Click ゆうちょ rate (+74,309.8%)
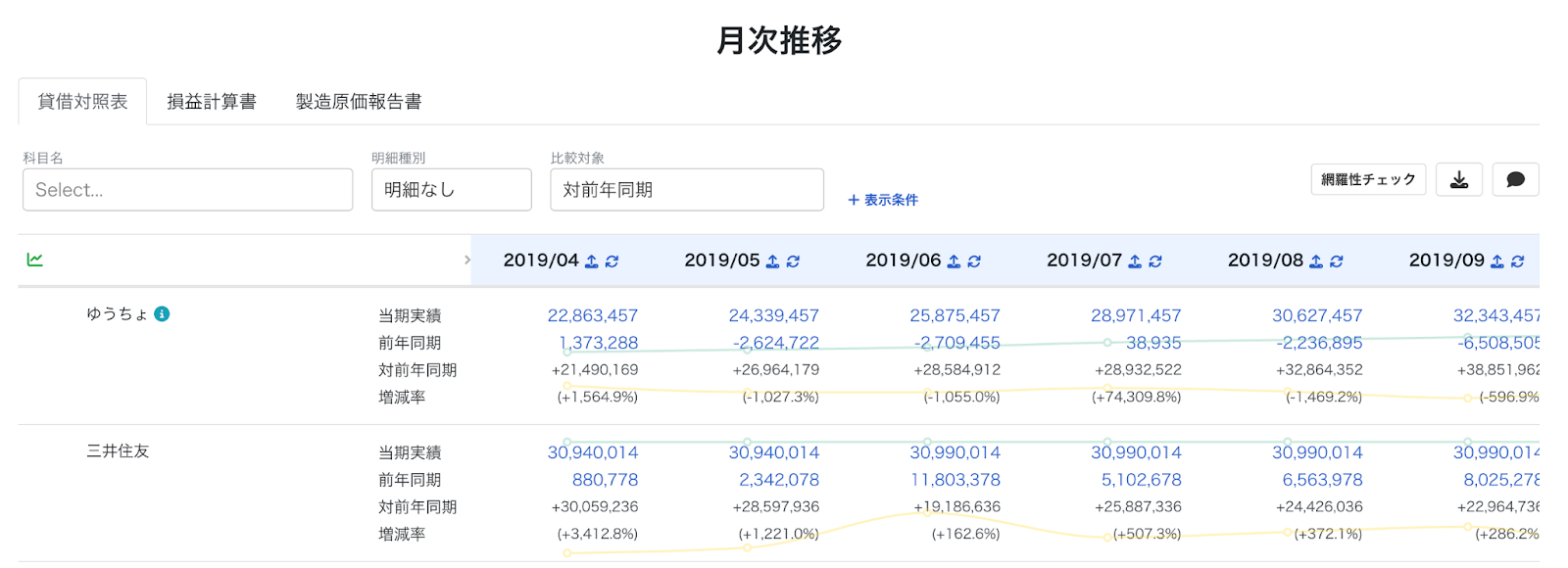The image size is (1568, 568). 1137,398
